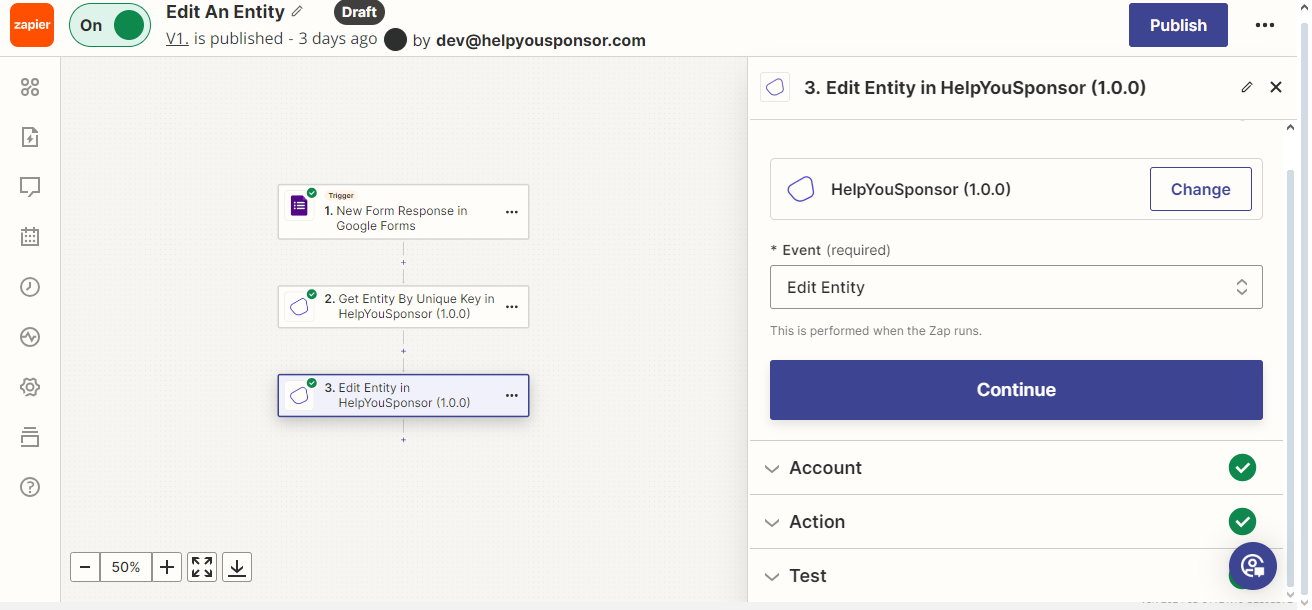Open the V1. version link
The height and width of the screenshot is (610, 1312).
tap(177, 39)
